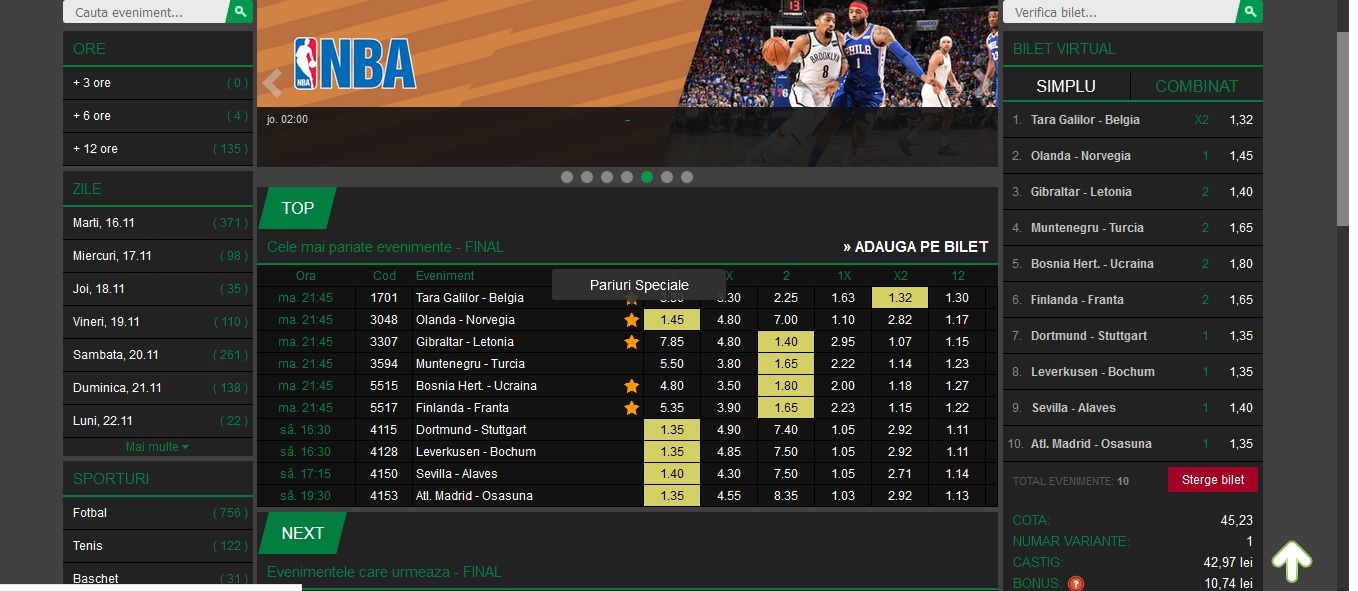
Task: Deselect the 1.35 home odds for Dortmund - Stuttgart
Action: tap(672, 430)
